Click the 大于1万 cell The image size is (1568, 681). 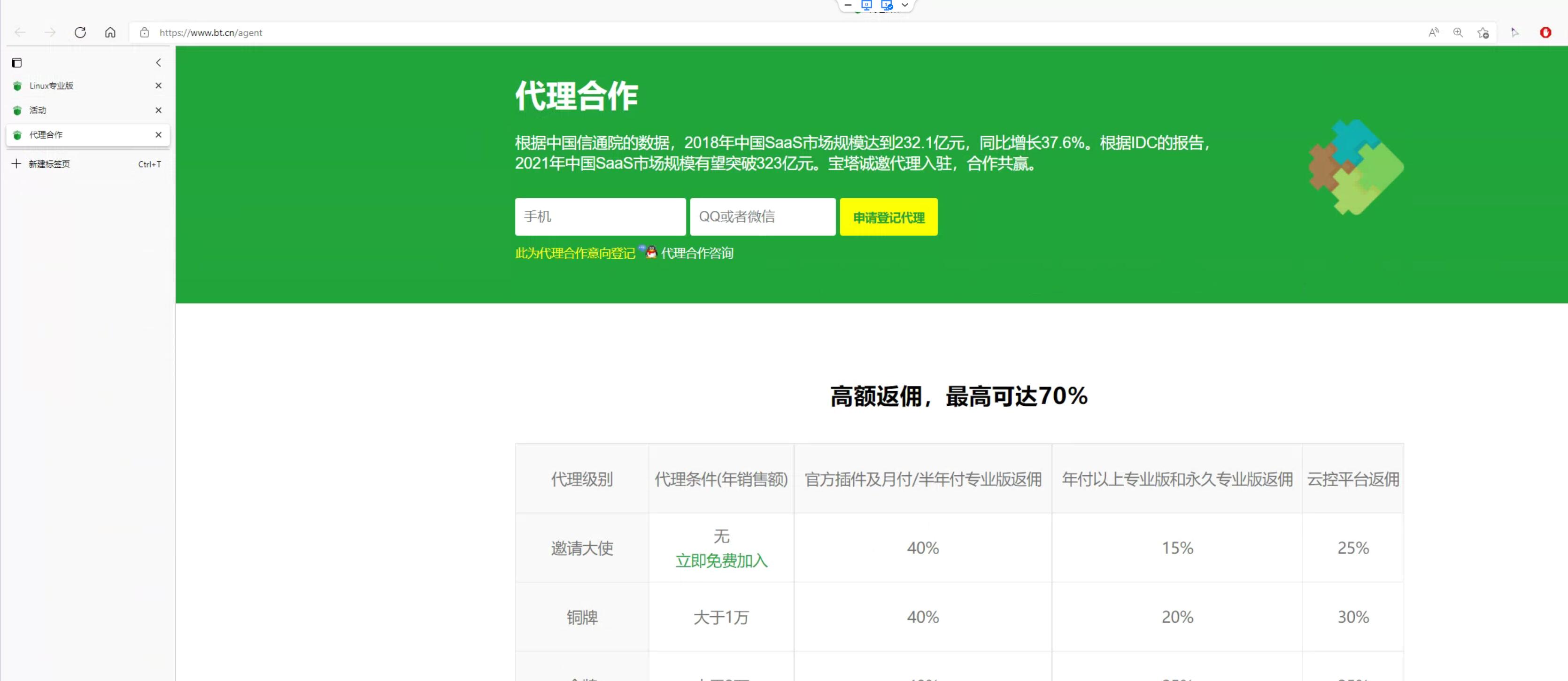click(x=721, y=617)
